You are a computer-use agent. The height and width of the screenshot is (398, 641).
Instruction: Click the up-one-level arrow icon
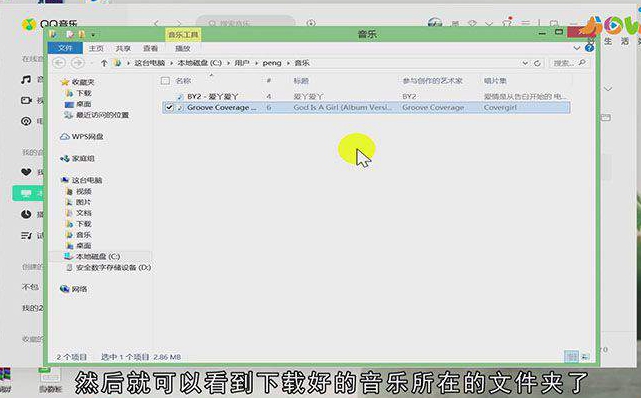(x=104, y=63)
